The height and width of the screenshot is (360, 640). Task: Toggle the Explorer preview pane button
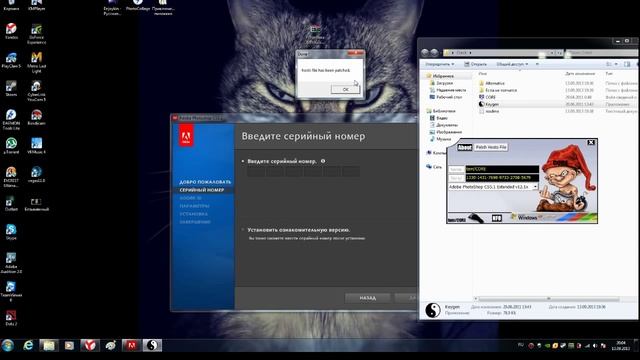click(627, 64)
